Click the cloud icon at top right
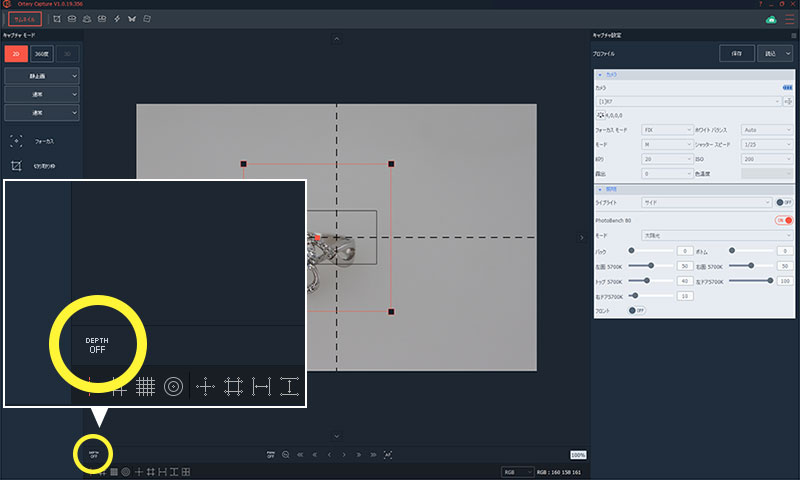The height and width of the screenshot is (480, 800). (771, 19)
